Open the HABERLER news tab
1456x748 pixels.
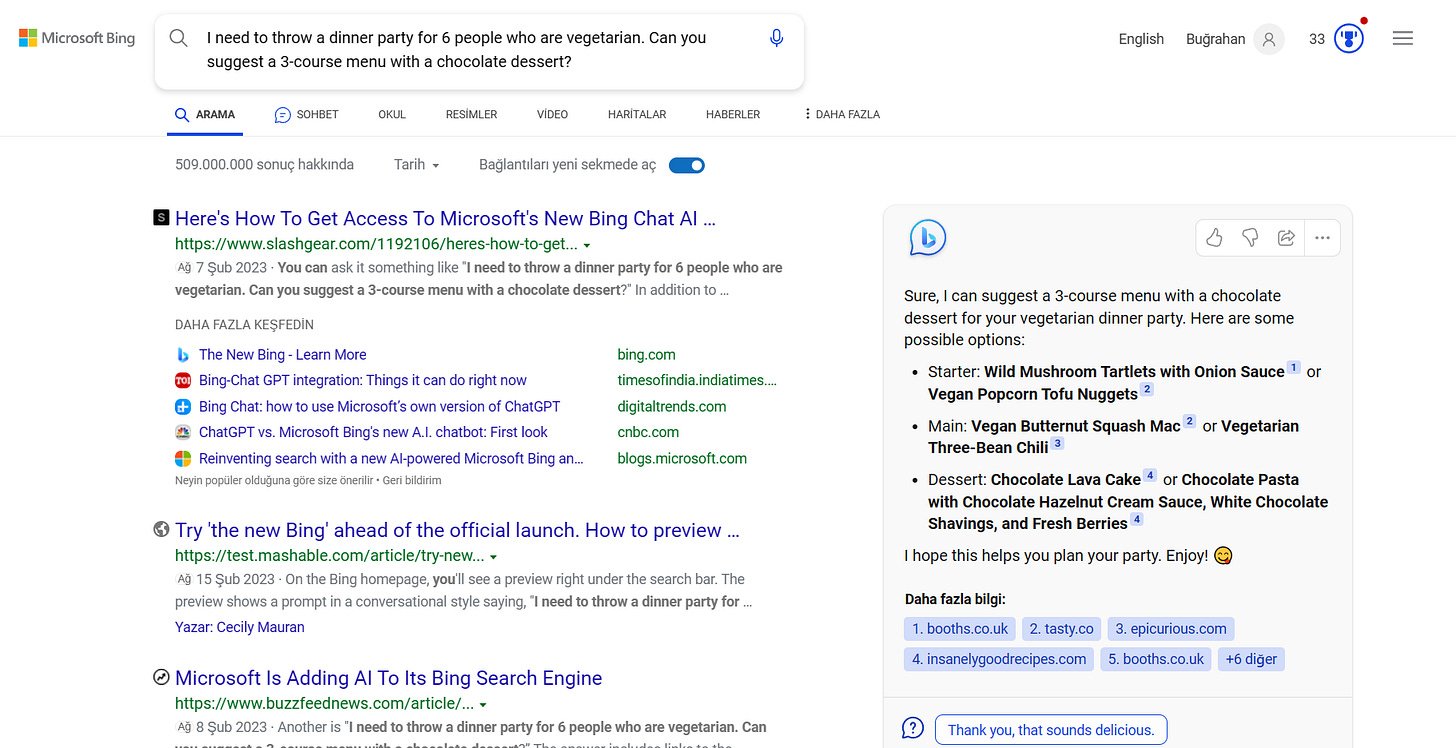(x=733, y=114)
